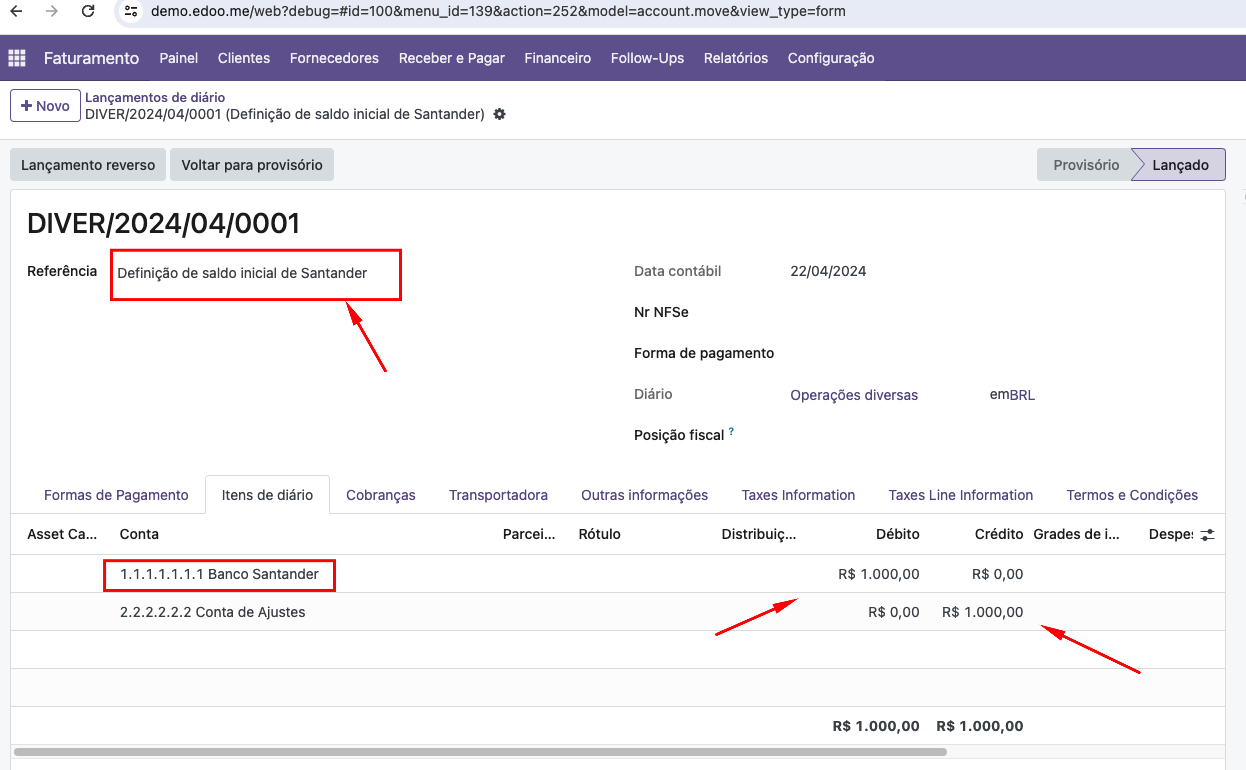Open the apps grid menu icon
This screenshot has height=770, width=1246.
pyautogui.click(x=17, y=58)
